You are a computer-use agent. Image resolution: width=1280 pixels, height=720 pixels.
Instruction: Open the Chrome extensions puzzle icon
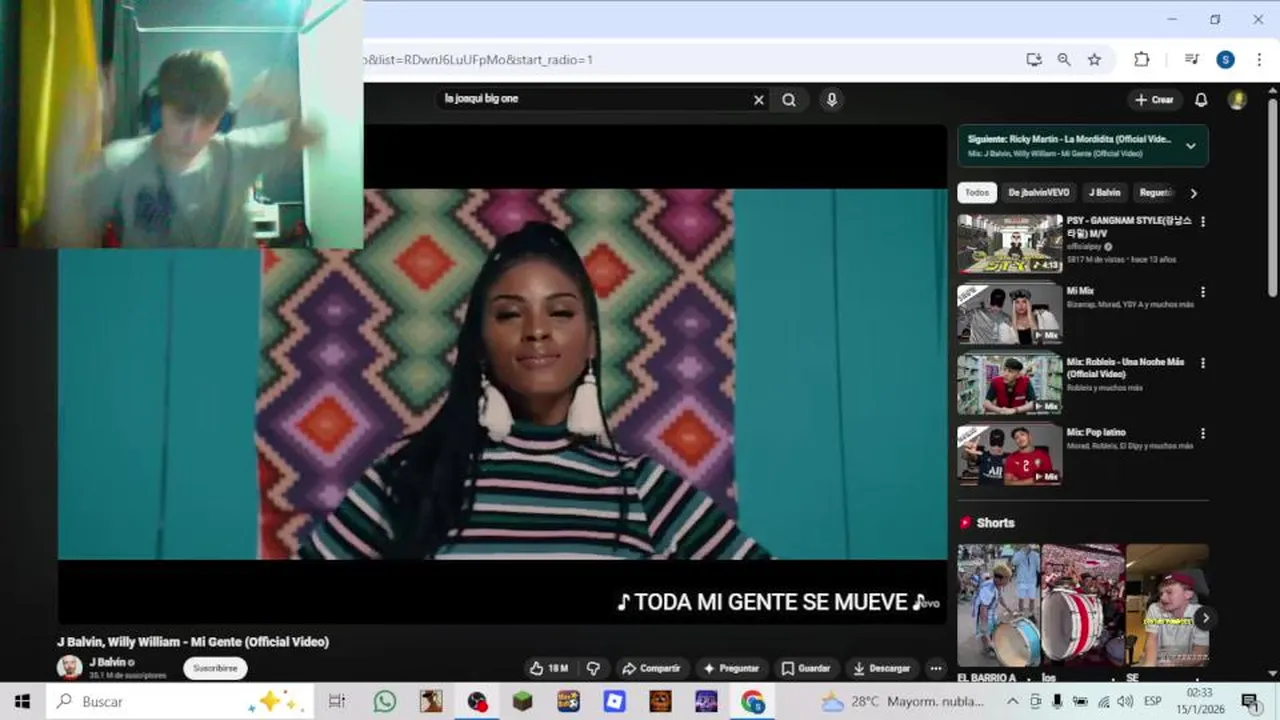tap(1141, 60)
